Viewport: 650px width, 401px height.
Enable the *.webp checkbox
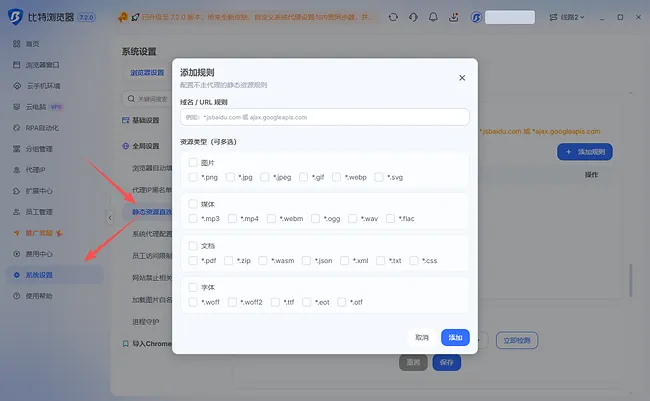(336, 177)
